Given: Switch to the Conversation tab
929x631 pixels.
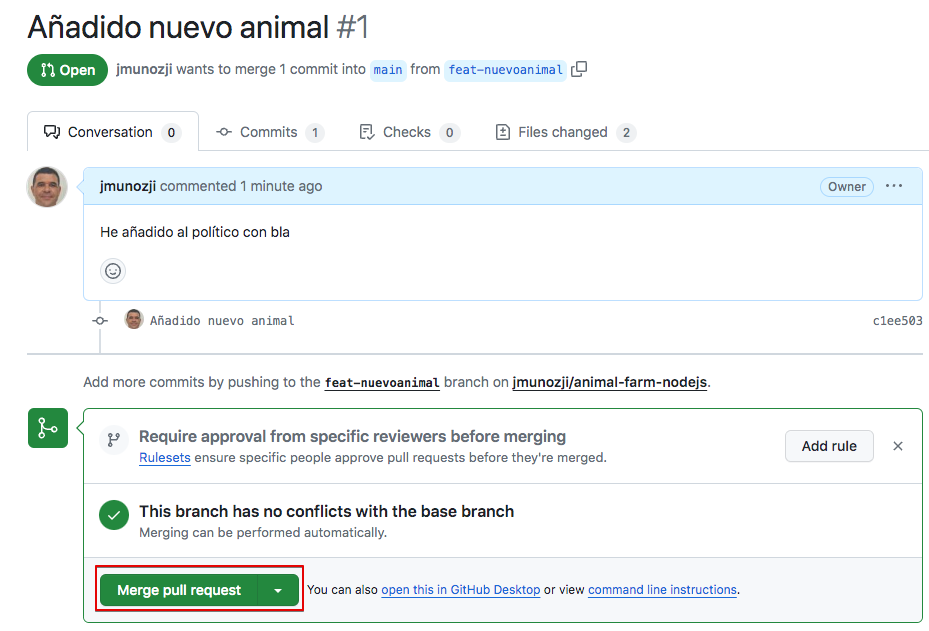Looking at the screenshot, I should (112, 132).
